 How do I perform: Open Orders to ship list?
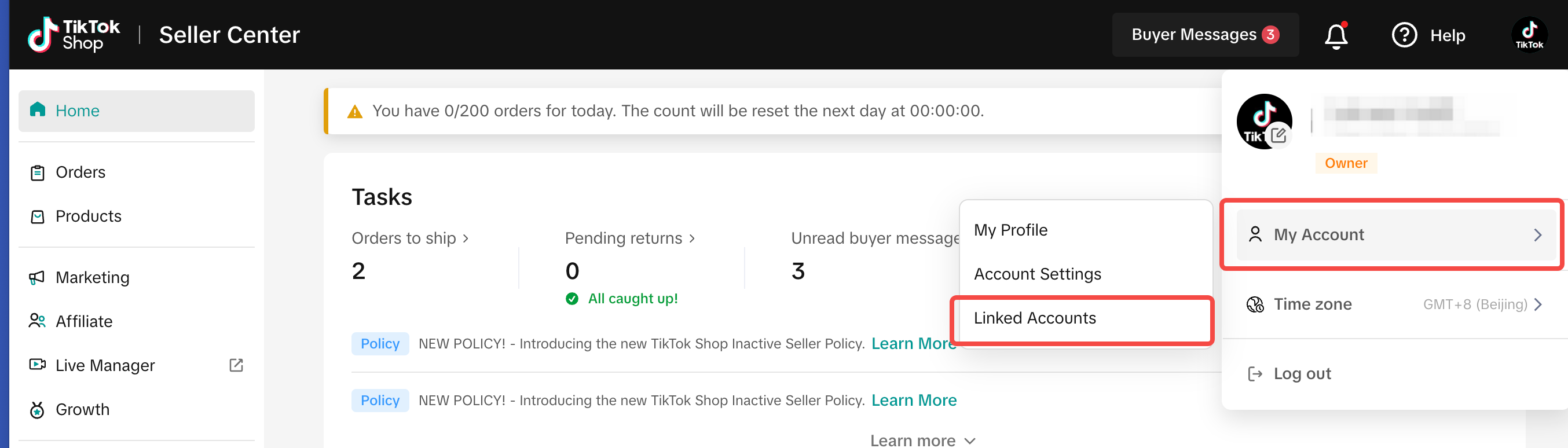[409, 238]
